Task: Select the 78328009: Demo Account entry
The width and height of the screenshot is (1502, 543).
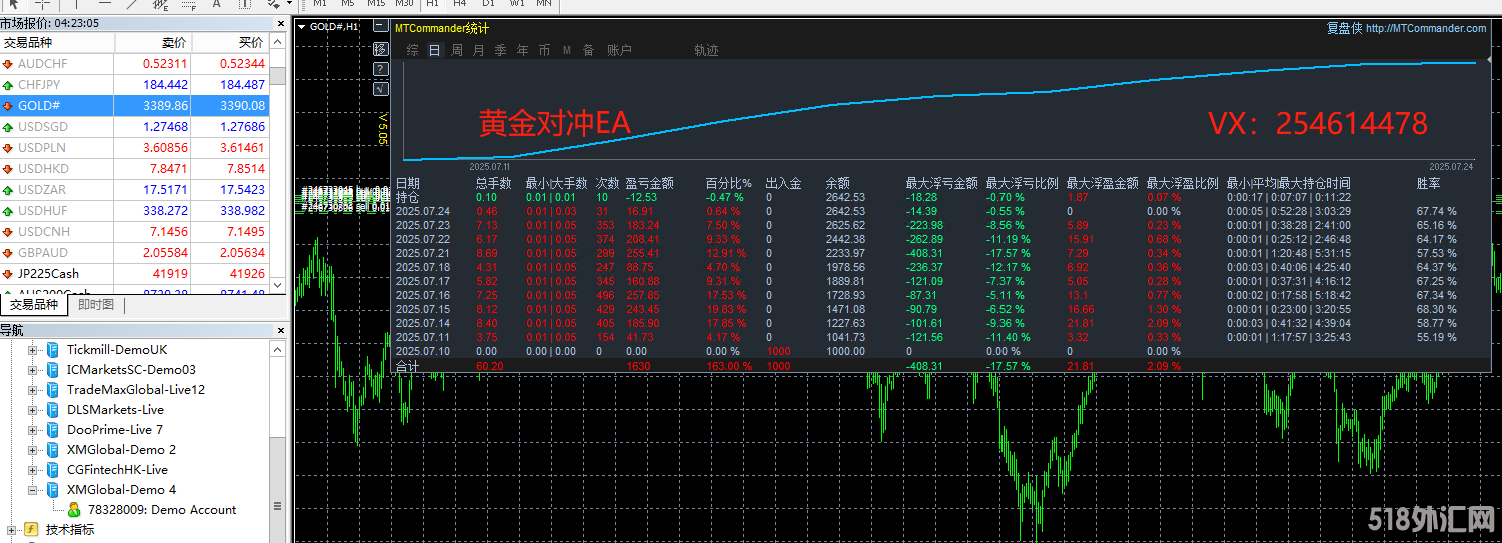Action: pyautogui.click(x=162, y=510)
